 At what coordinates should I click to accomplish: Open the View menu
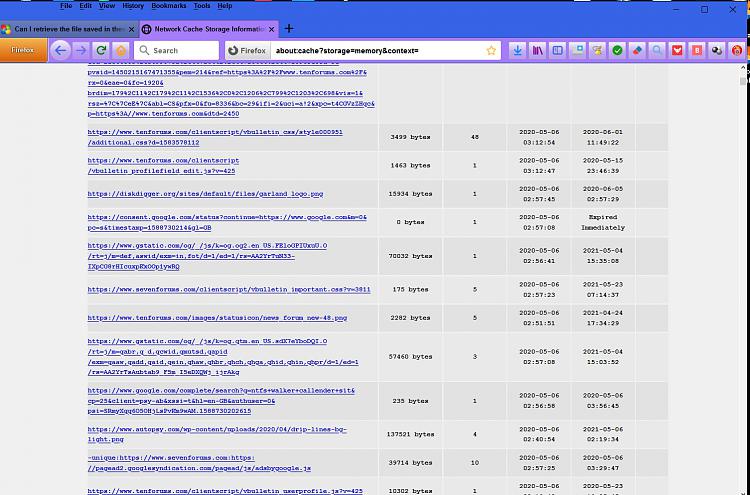(107, 6)
